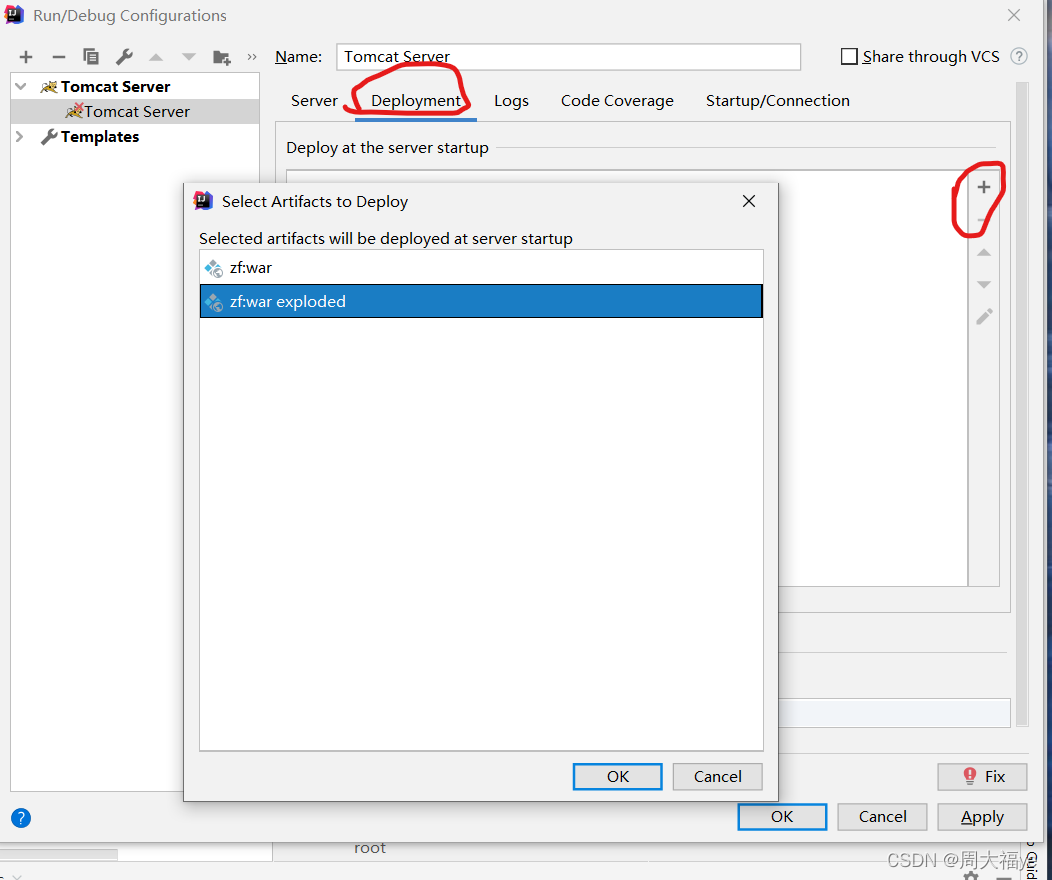Cancel the Select Artifacts dialog
Viewport: 1052px width, 880px height.
tap(717, 777)
